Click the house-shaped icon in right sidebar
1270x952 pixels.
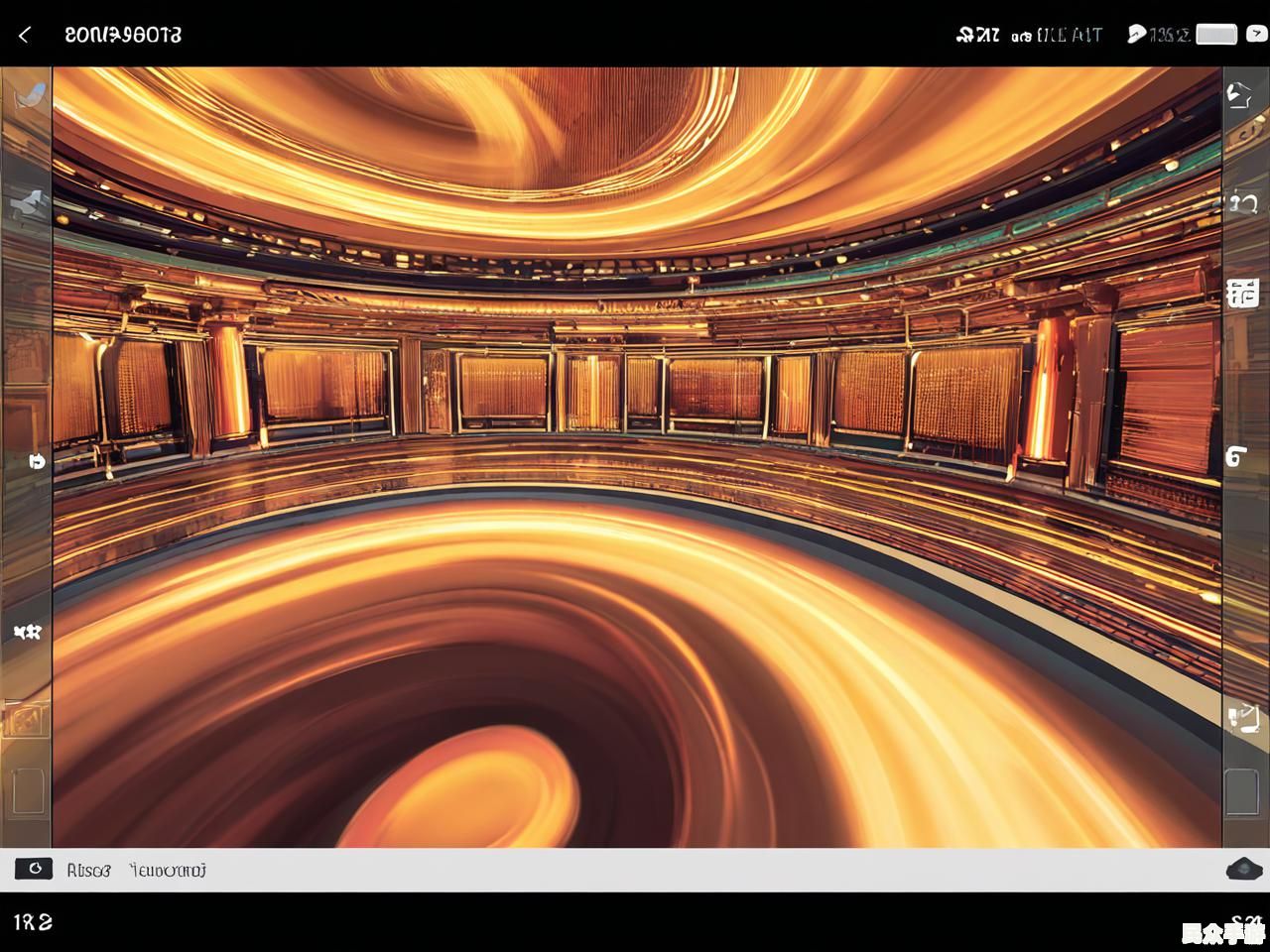pos(1240,96)
